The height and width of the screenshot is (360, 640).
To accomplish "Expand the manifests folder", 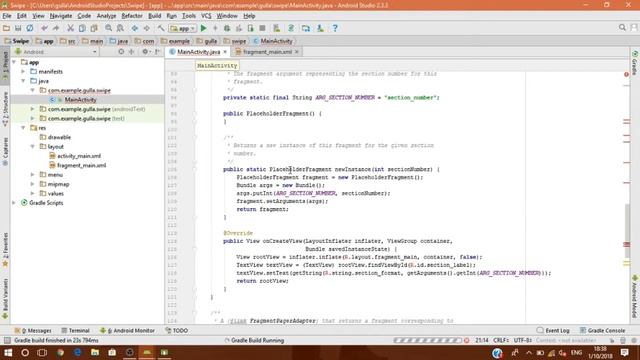I will (x=23, y=71).
